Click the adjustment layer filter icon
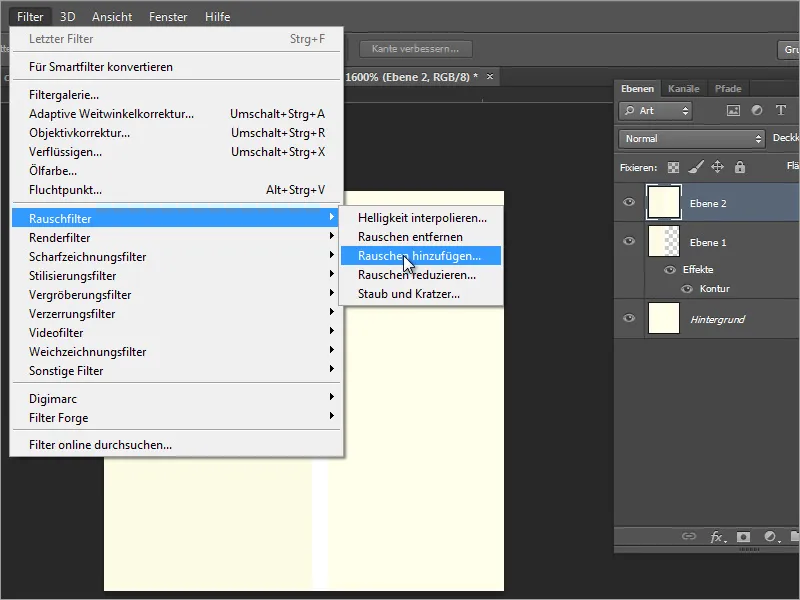 coord(757,110)
